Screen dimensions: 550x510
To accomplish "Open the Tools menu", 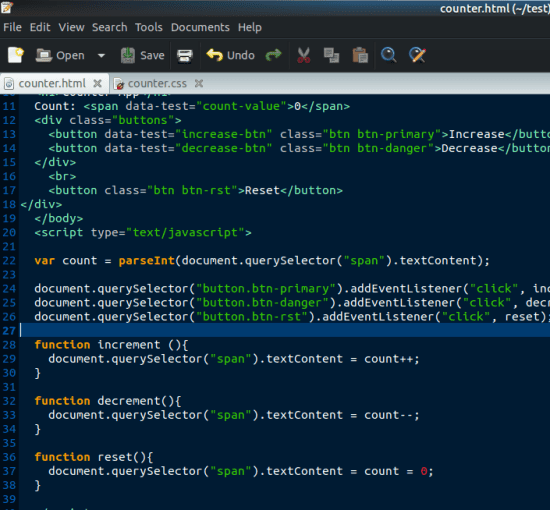I will click(149, 27).
